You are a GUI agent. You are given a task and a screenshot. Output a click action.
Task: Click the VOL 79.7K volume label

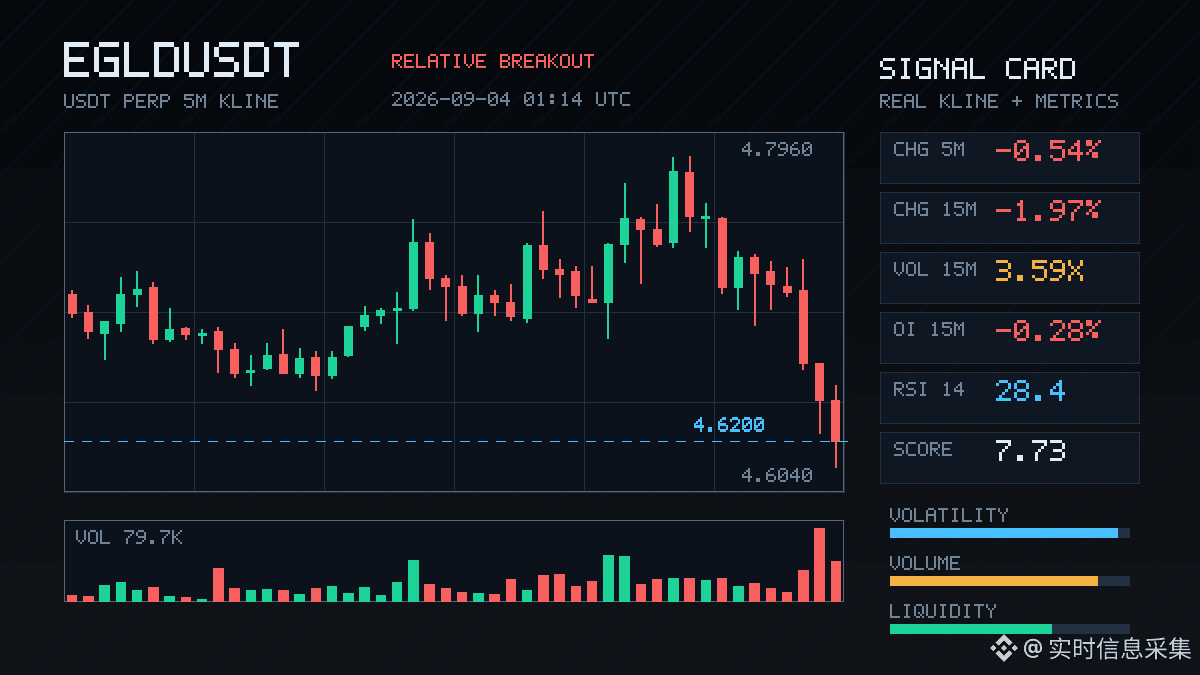[x=129, y=537]
